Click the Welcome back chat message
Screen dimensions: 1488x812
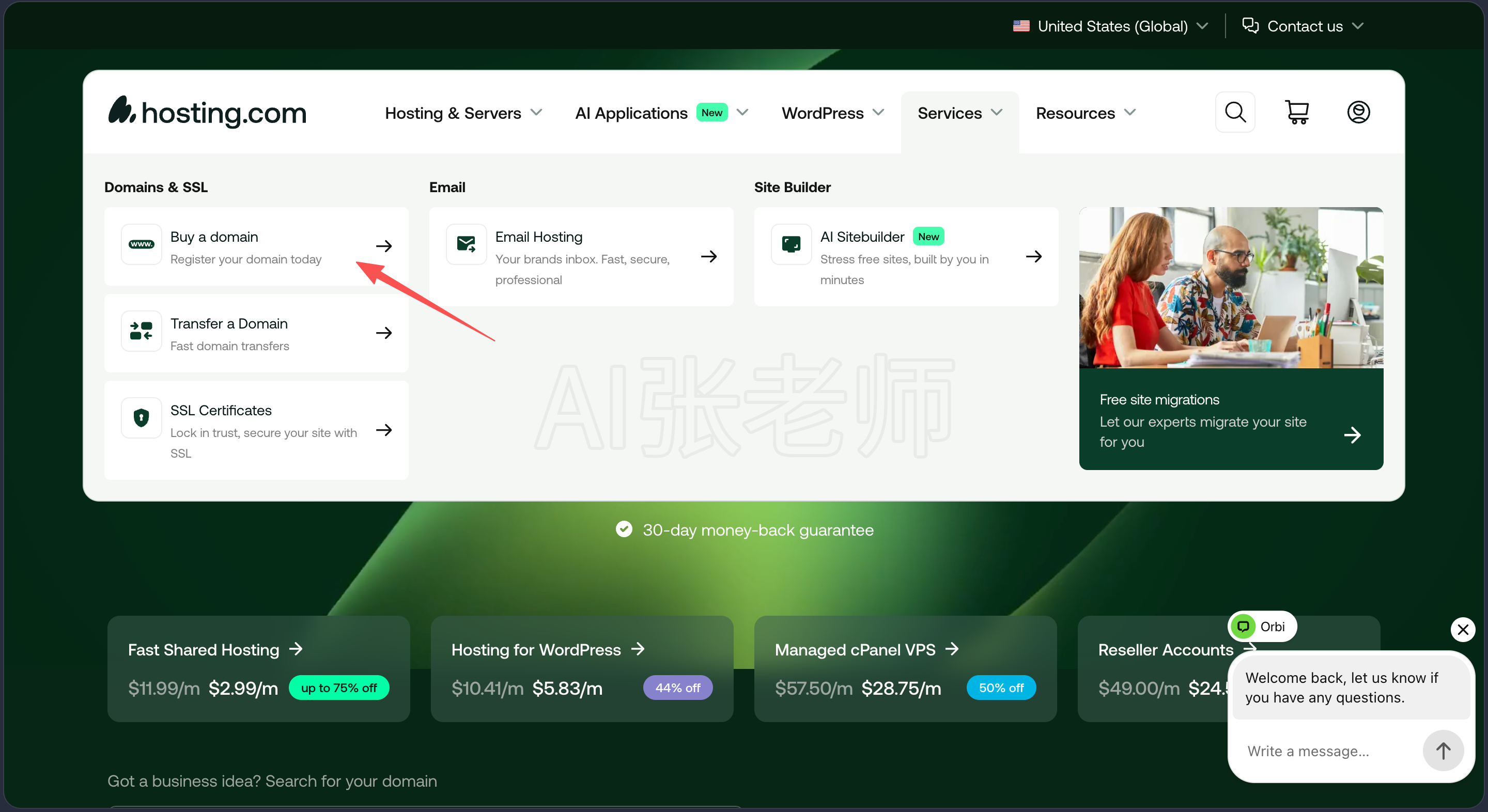tap(1351, 687)
